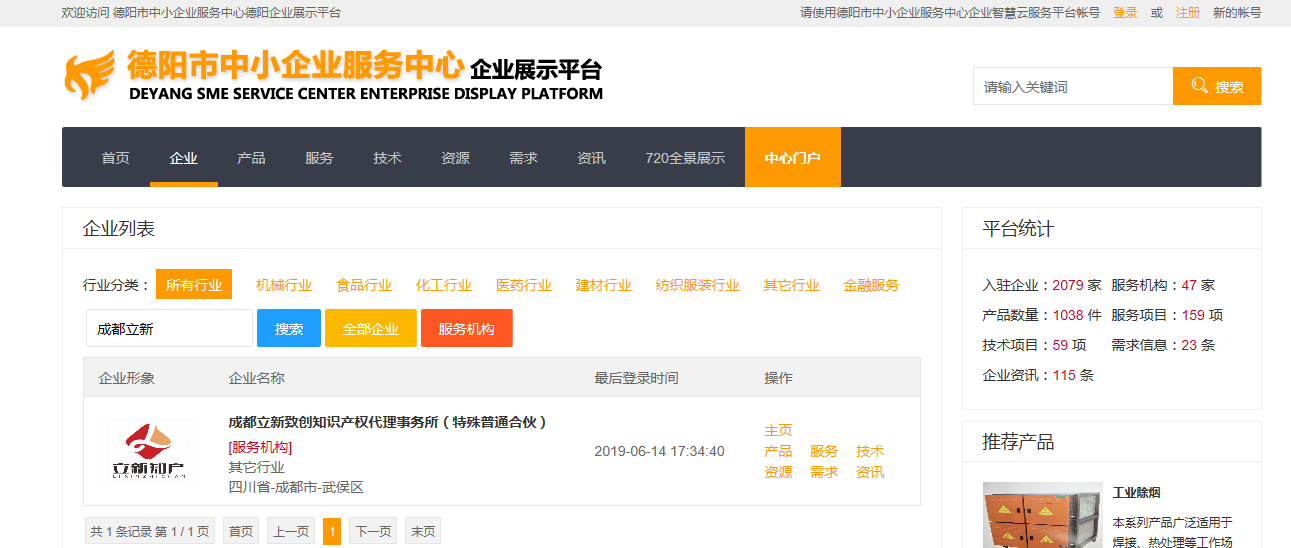Open the 首页 navigation tab
1291x548 pixels.
(115, 158)
